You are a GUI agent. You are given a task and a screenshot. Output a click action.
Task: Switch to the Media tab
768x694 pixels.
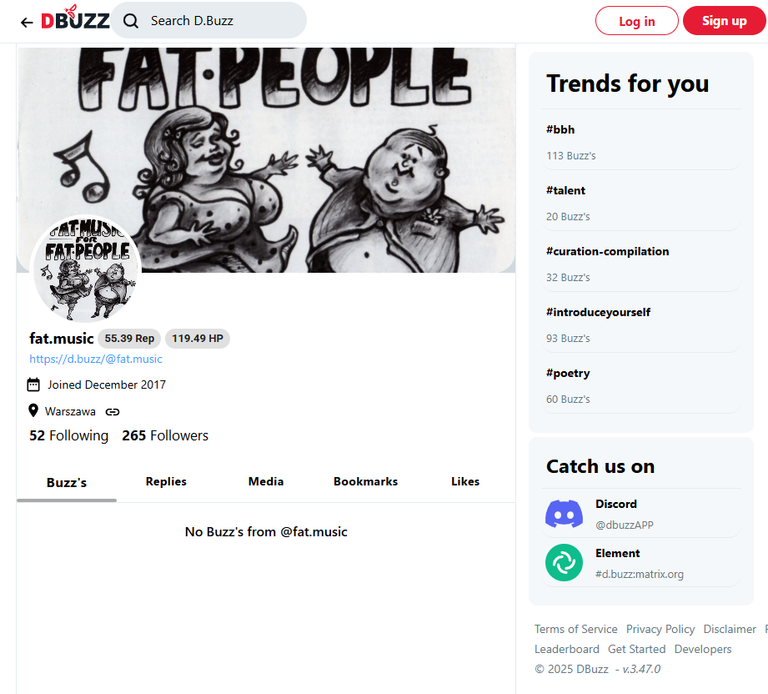[x=266, y=482]
